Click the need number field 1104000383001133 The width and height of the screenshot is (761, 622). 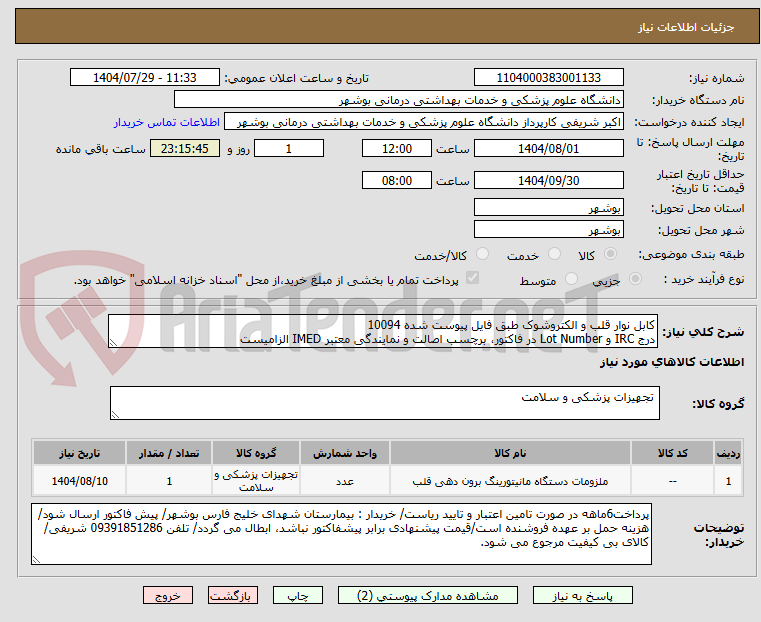(x=548, y=78)
